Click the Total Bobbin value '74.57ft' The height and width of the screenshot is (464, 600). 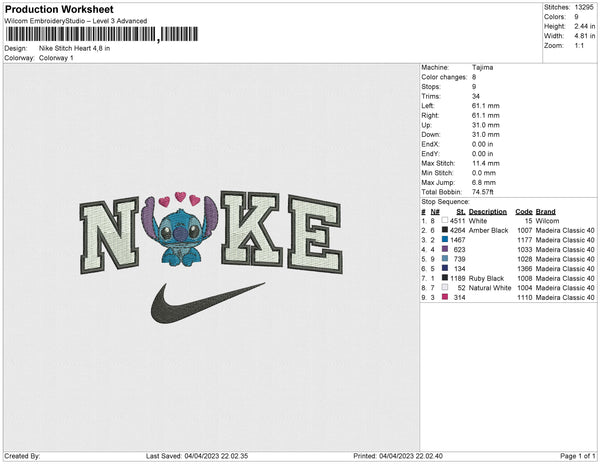pos(483,192)
